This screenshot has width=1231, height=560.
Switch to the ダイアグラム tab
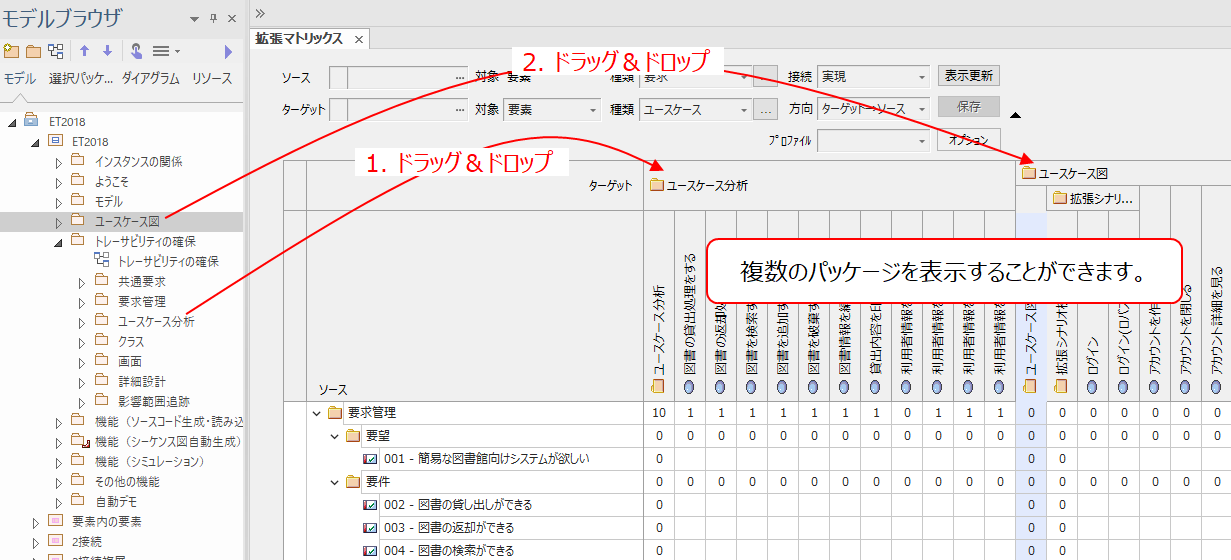click(151, 79)
